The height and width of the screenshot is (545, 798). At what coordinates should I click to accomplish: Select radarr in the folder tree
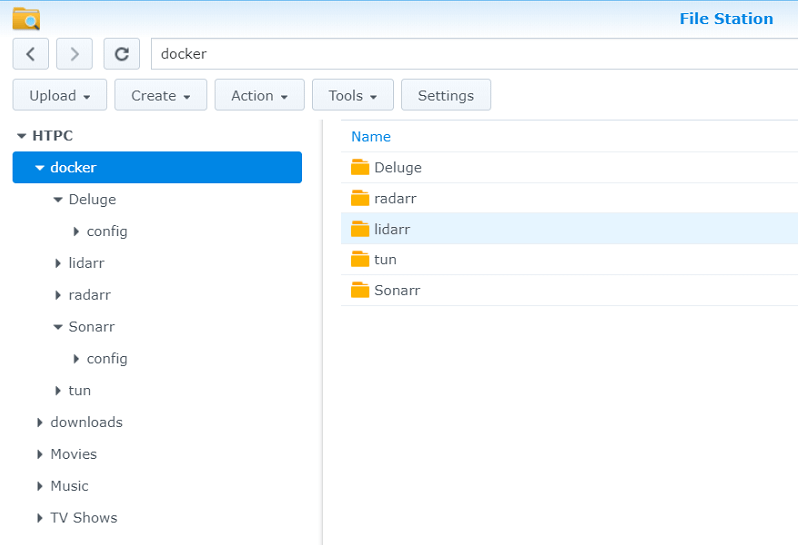click(90, 295)
